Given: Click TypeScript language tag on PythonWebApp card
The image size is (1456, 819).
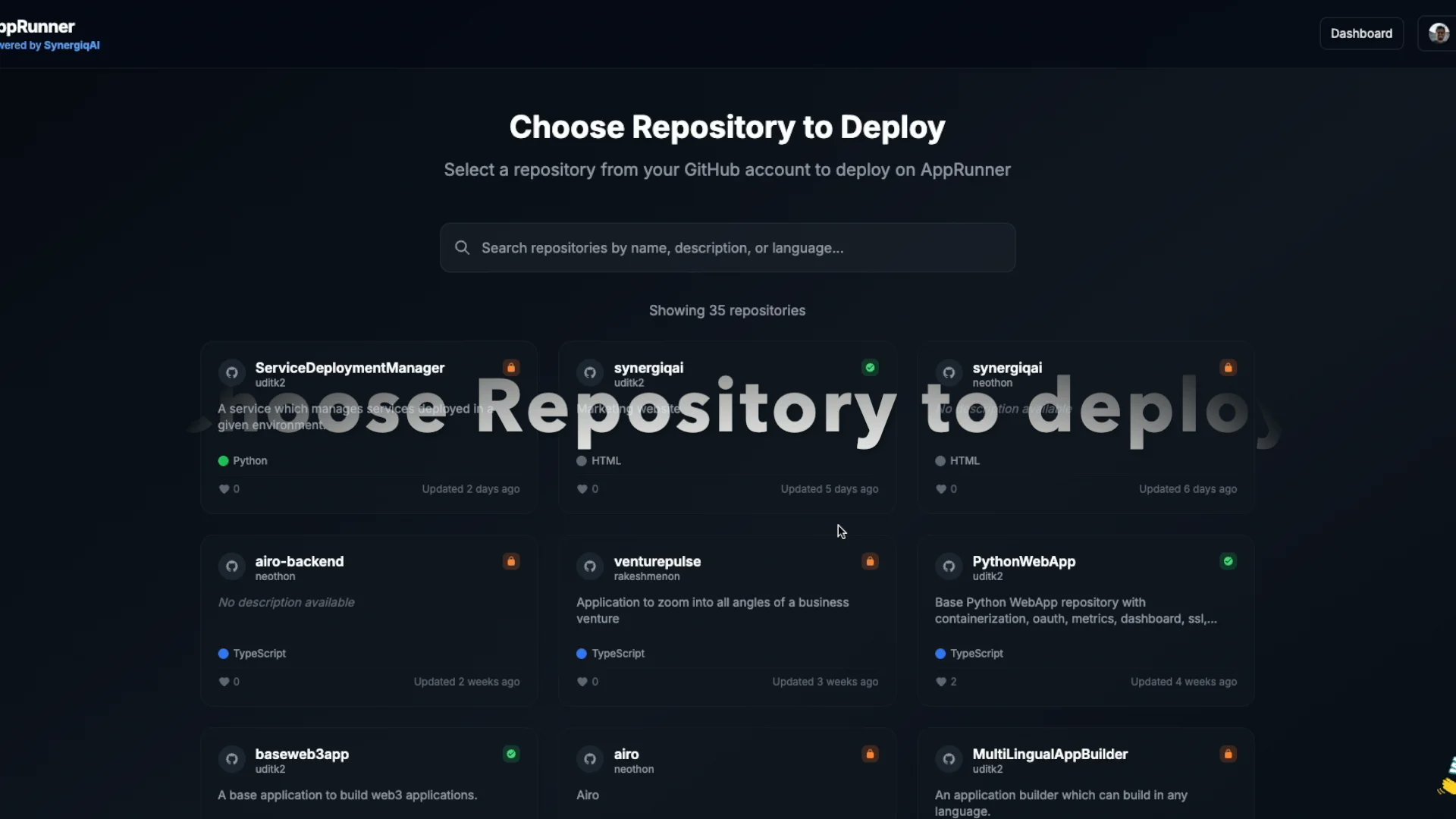Looking at the screenshot, I should [x=976, y=653].
